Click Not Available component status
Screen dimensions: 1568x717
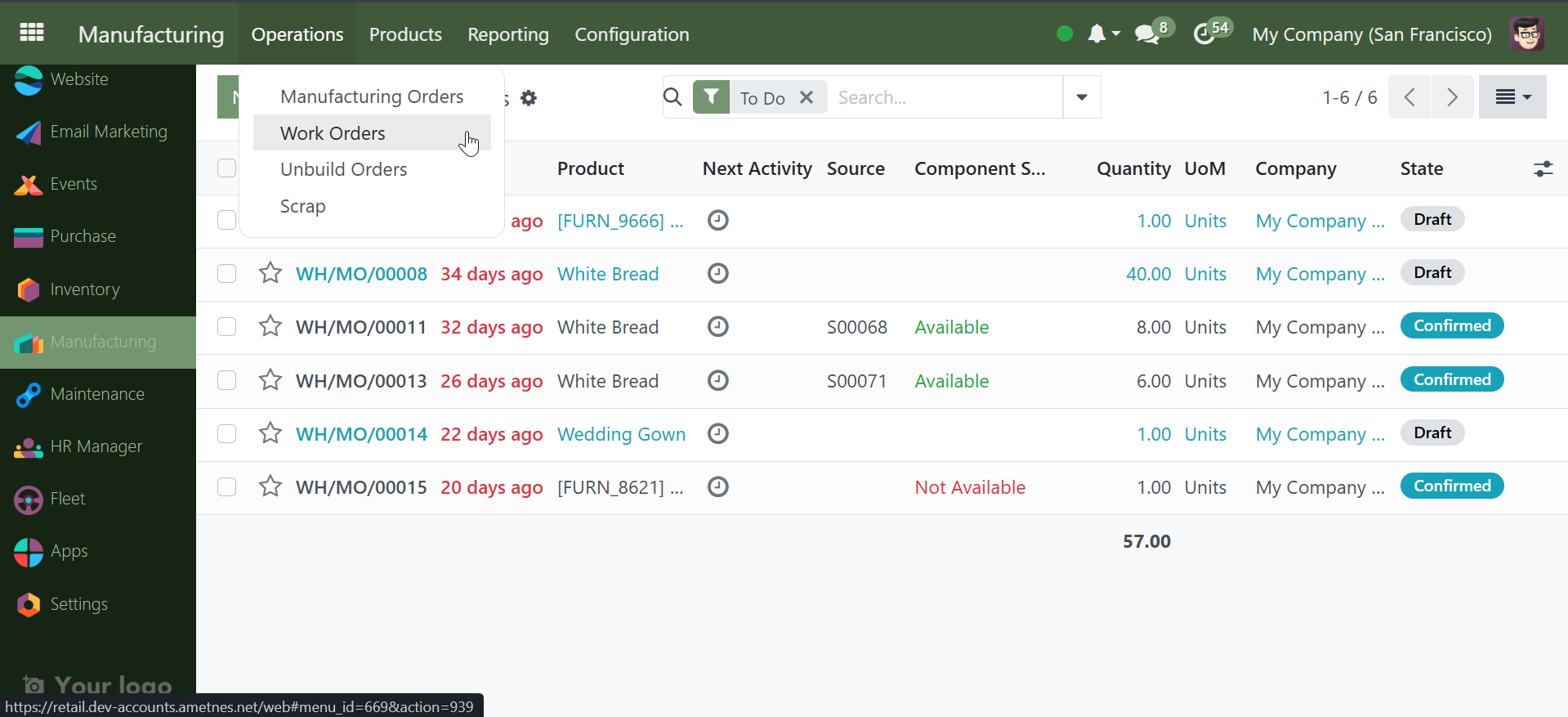[970, 487]
